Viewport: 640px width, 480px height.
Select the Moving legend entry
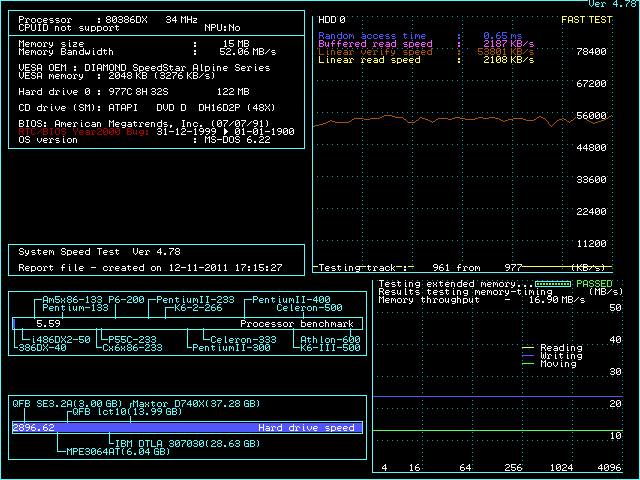[557, 364]
